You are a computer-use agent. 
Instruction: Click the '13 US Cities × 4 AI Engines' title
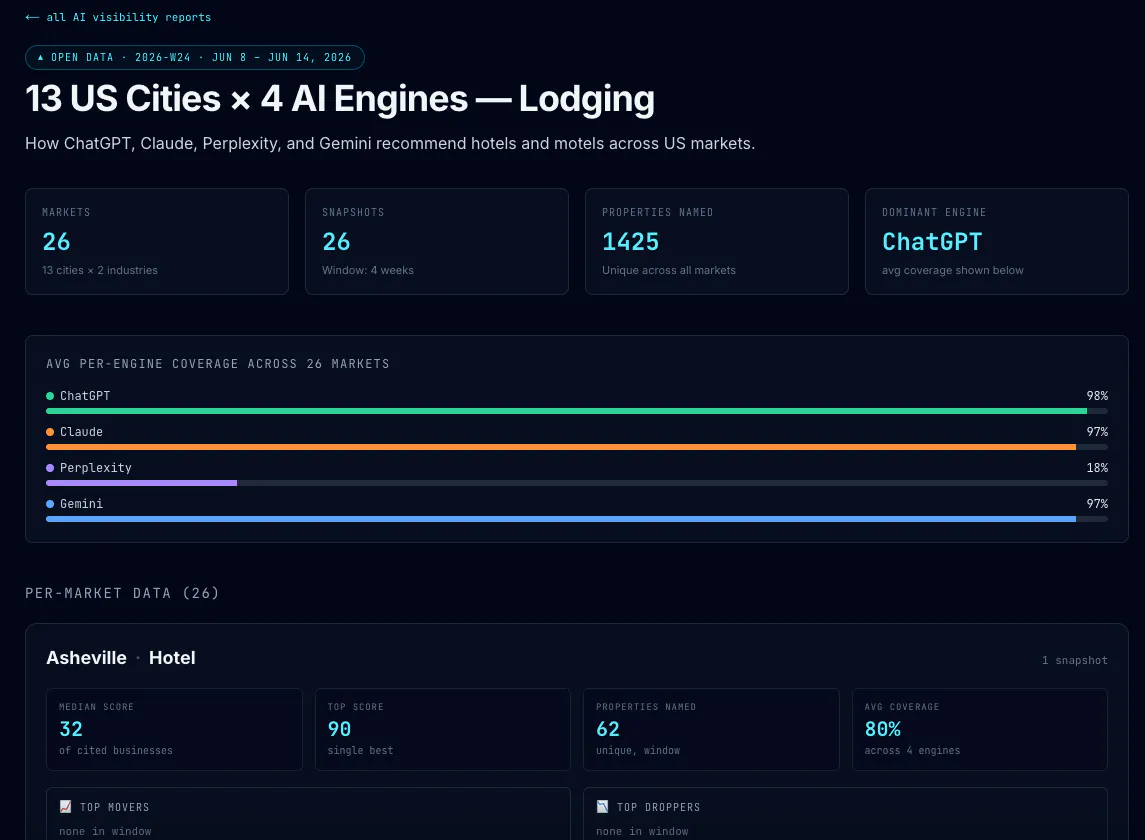click(x=340, y=99)
